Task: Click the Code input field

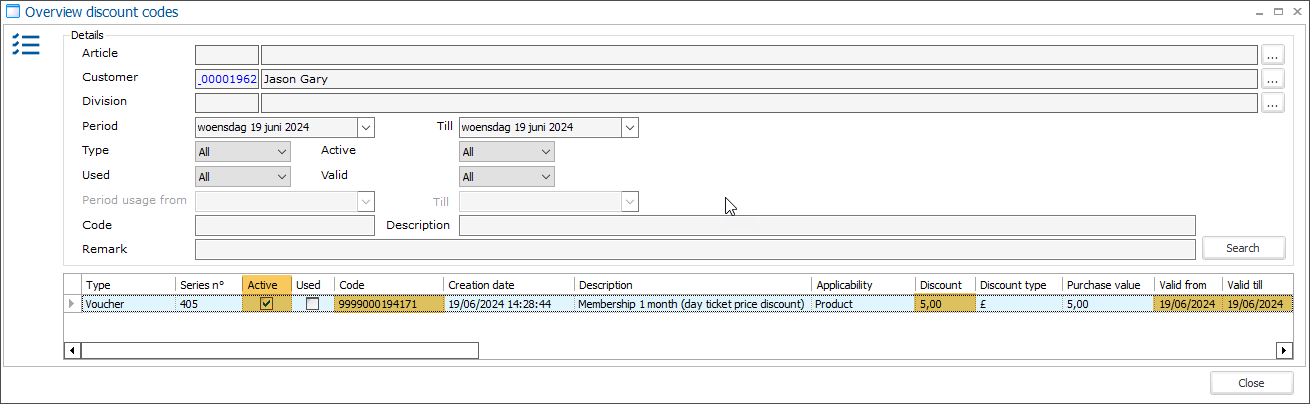Action: 285,226
